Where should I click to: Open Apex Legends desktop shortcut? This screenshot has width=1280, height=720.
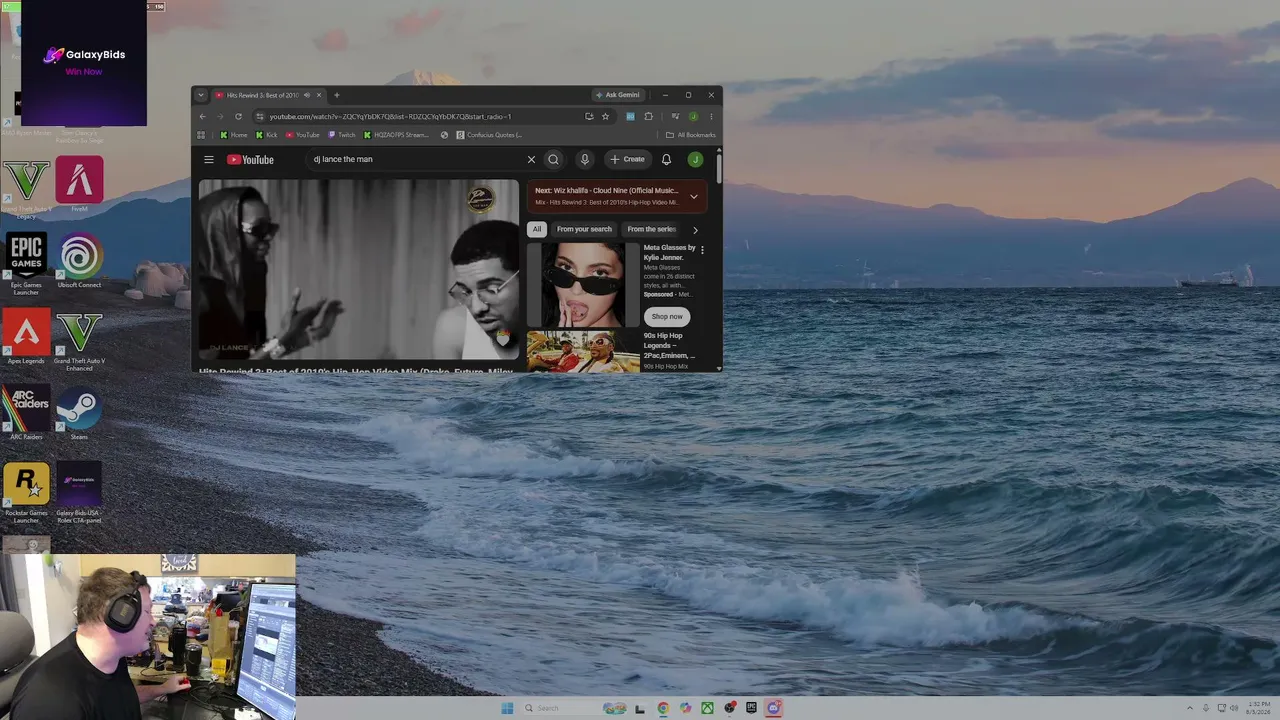[26, 337]
